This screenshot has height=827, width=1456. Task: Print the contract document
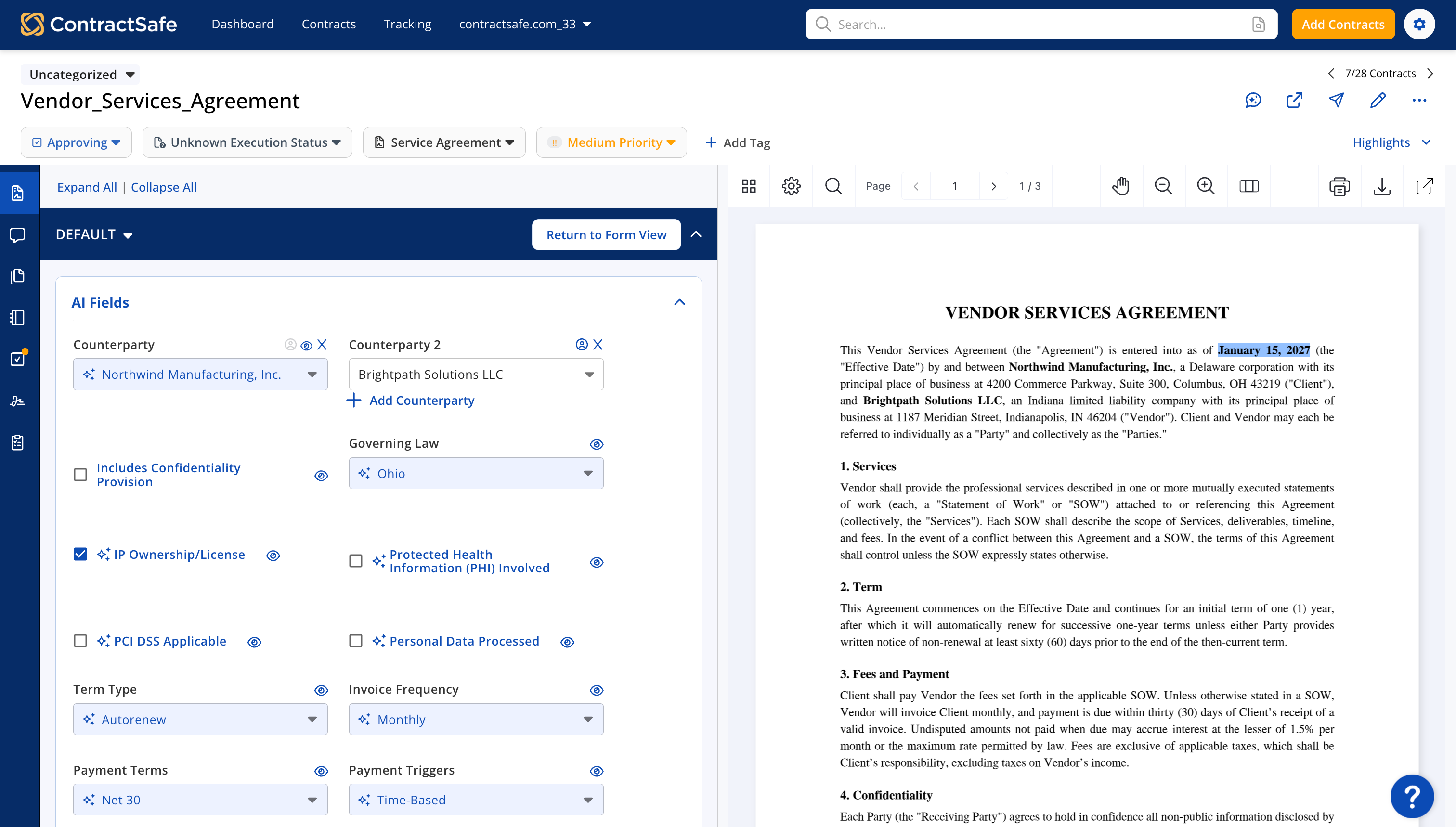[1339, 186]
